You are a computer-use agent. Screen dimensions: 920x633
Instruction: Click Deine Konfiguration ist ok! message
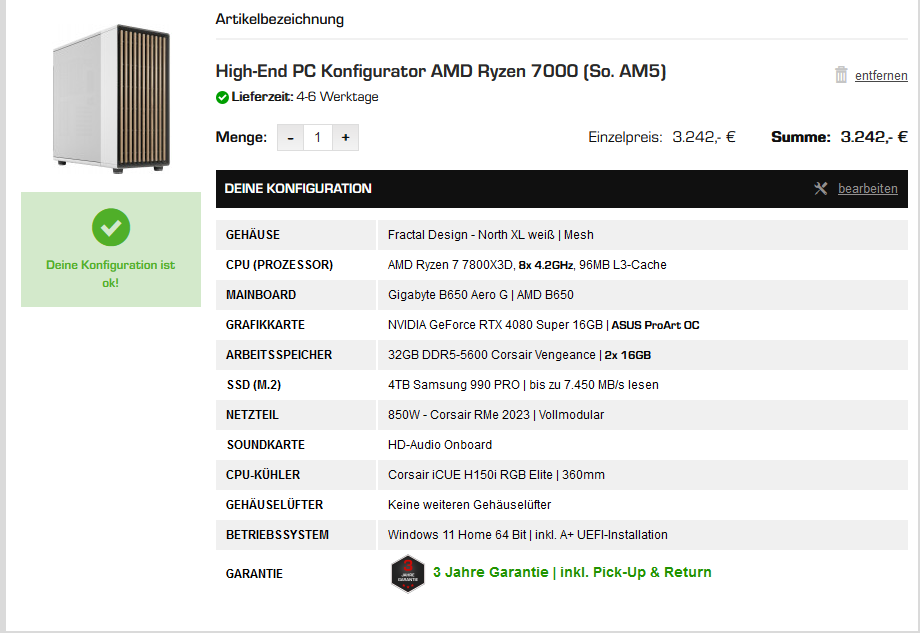click(110, 273)
